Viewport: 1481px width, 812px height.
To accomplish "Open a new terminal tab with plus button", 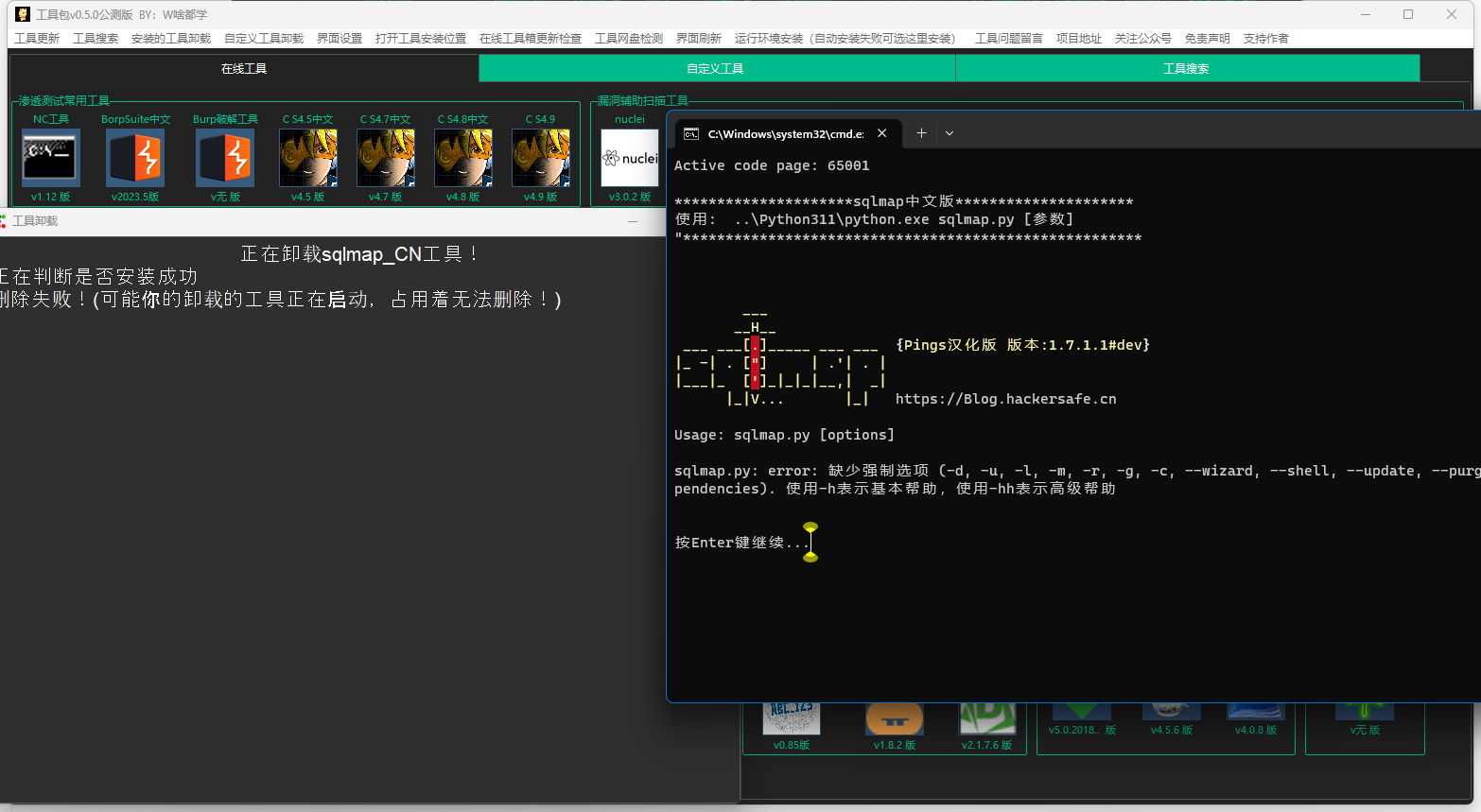I will click(x=921, y=133).
